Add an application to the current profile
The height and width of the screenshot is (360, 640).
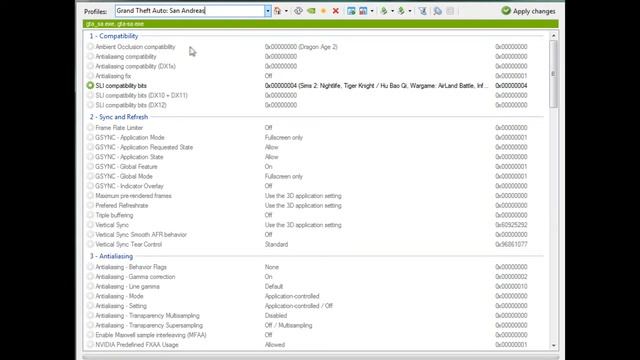(351, 11)
